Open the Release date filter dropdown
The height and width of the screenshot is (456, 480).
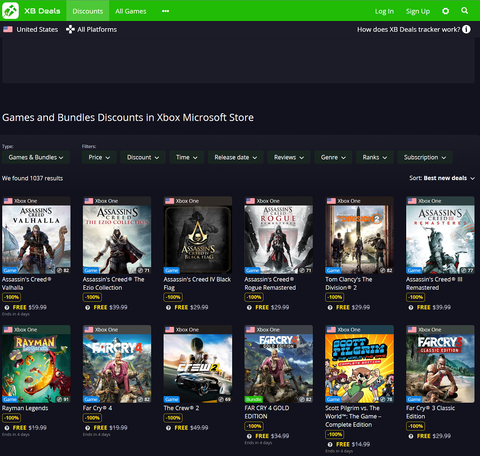click(x=236, y=157)
